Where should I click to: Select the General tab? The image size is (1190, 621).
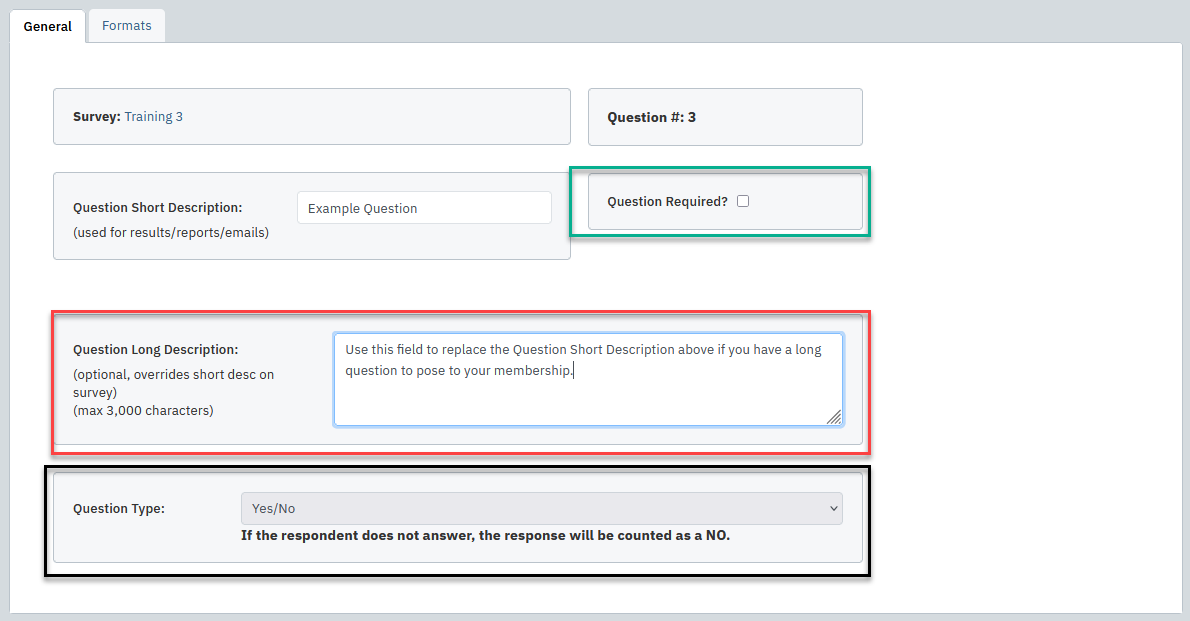point(48,27)
